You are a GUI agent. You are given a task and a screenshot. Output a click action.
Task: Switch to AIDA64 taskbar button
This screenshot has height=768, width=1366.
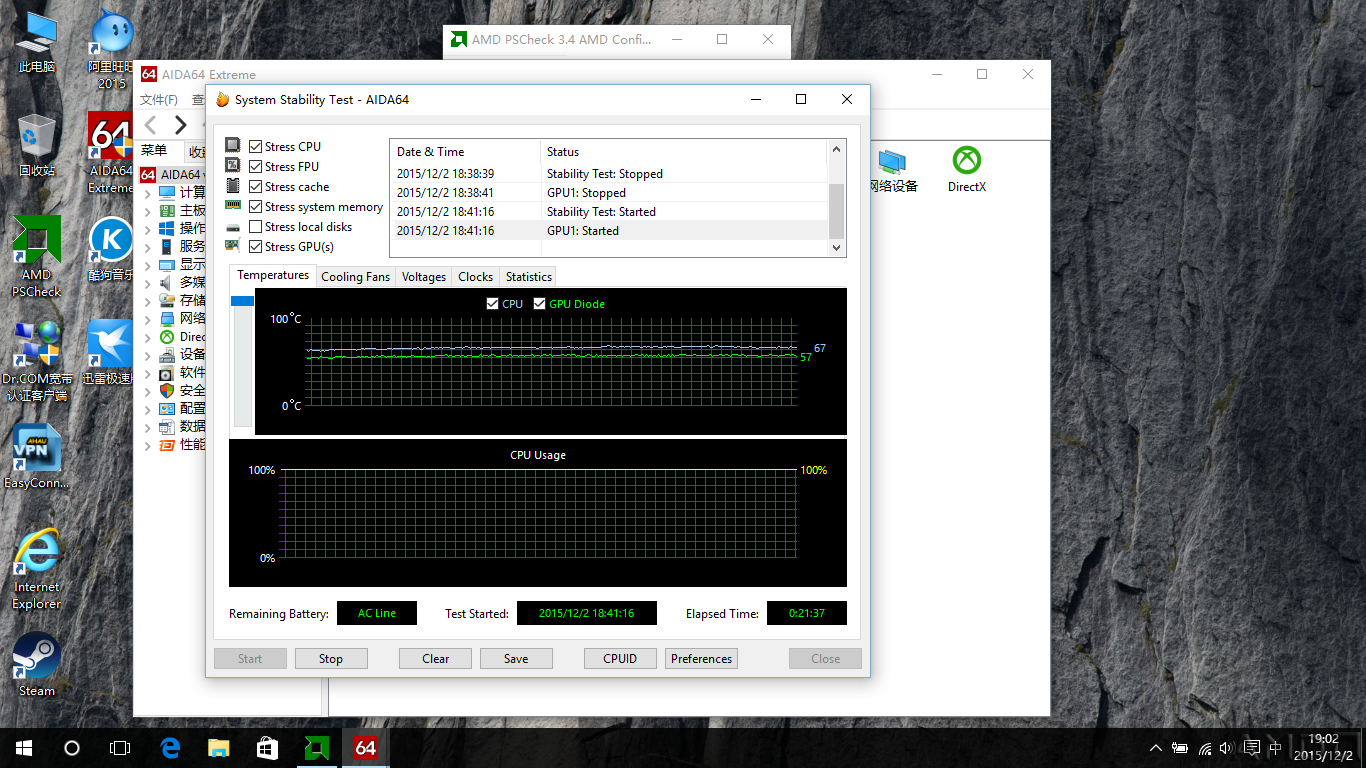tap(365, 748)
